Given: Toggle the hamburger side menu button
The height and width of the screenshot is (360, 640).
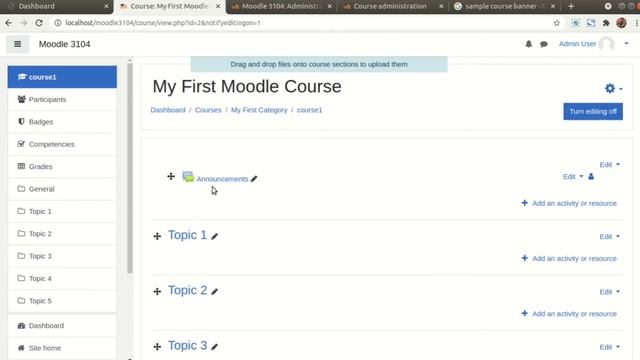Looking at the screenshot, I should click(18, 44).
